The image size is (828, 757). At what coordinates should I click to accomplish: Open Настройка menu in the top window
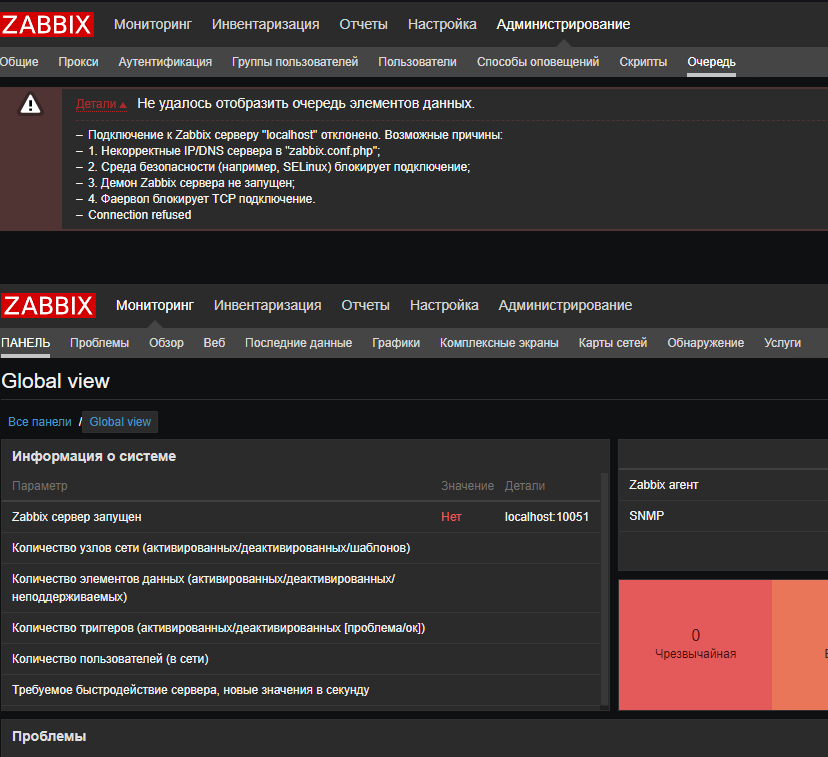[442, 24]
